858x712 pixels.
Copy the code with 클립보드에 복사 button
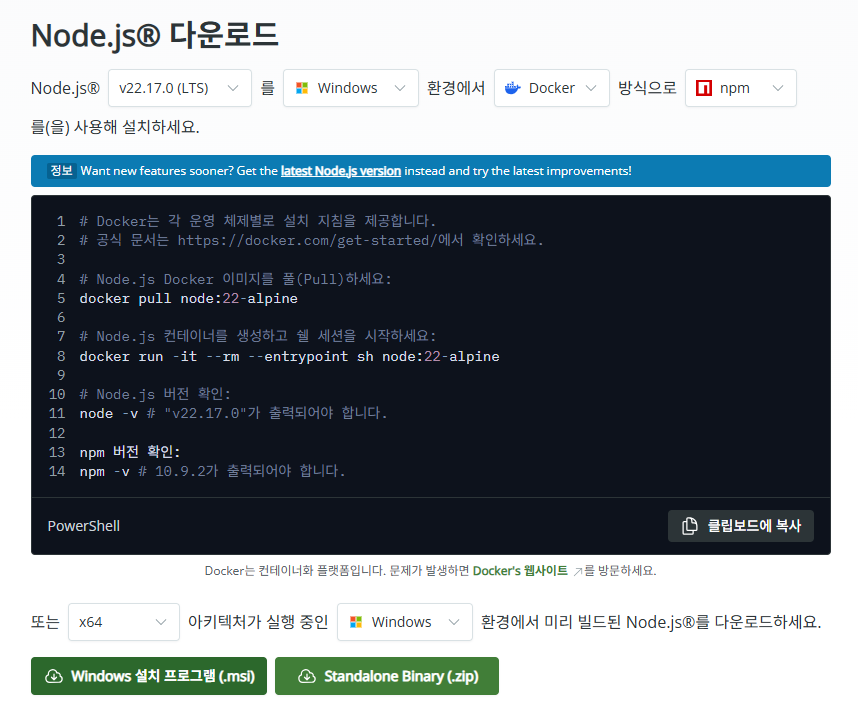[x=740, y=526]
